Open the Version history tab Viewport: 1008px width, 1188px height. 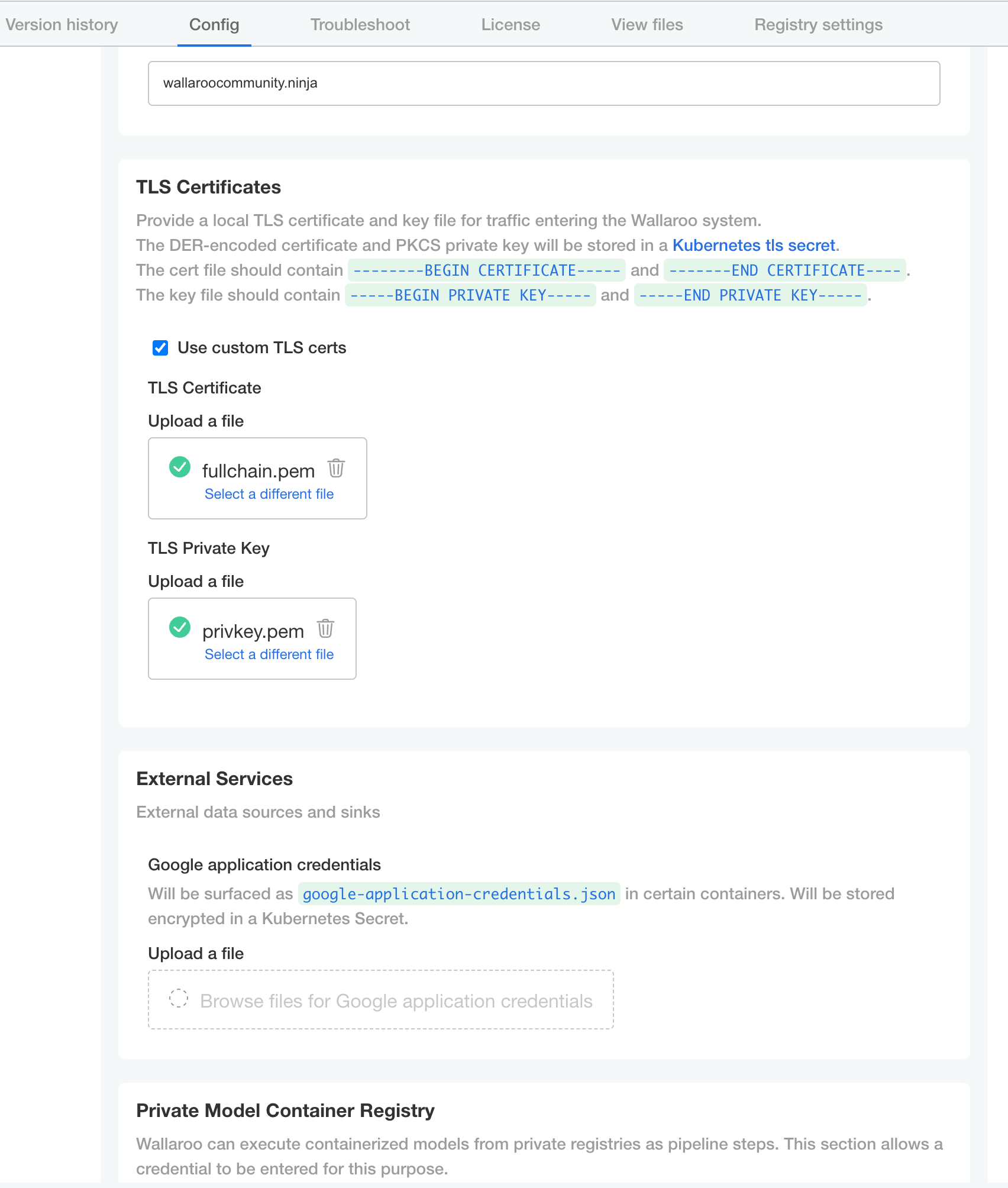[62, 25]
